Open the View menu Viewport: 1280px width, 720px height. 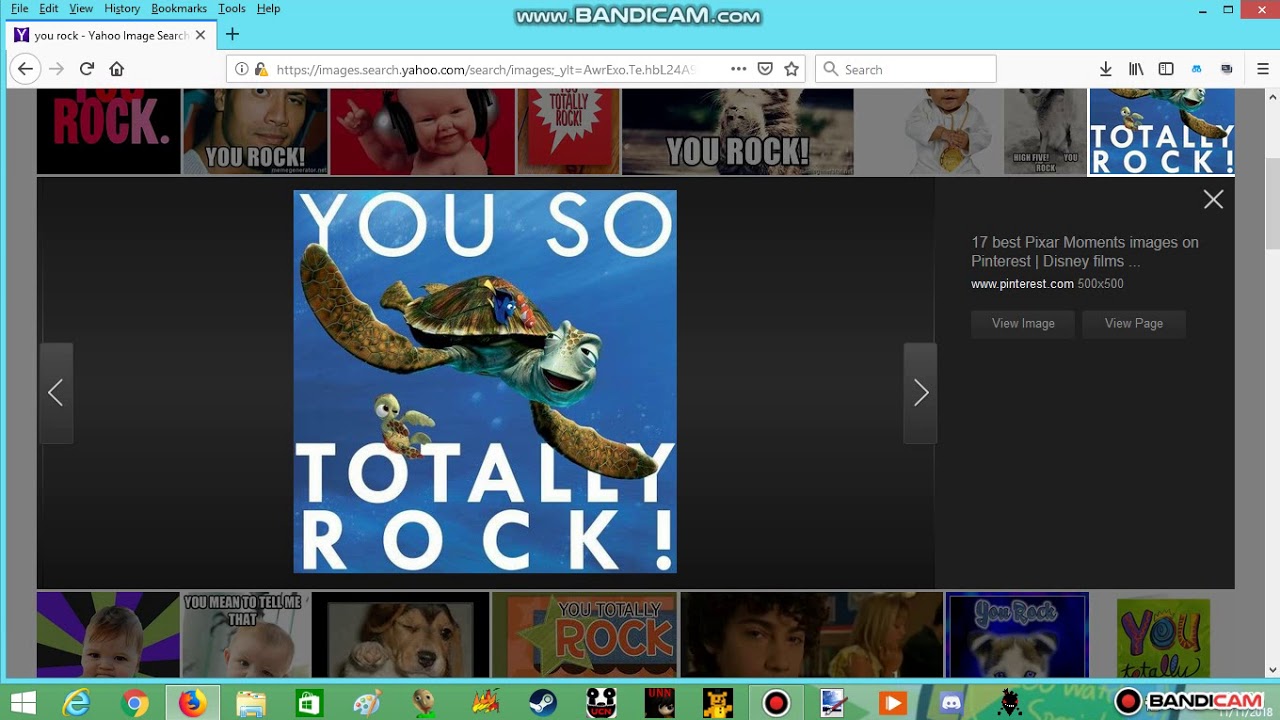[x=81, y=8]
